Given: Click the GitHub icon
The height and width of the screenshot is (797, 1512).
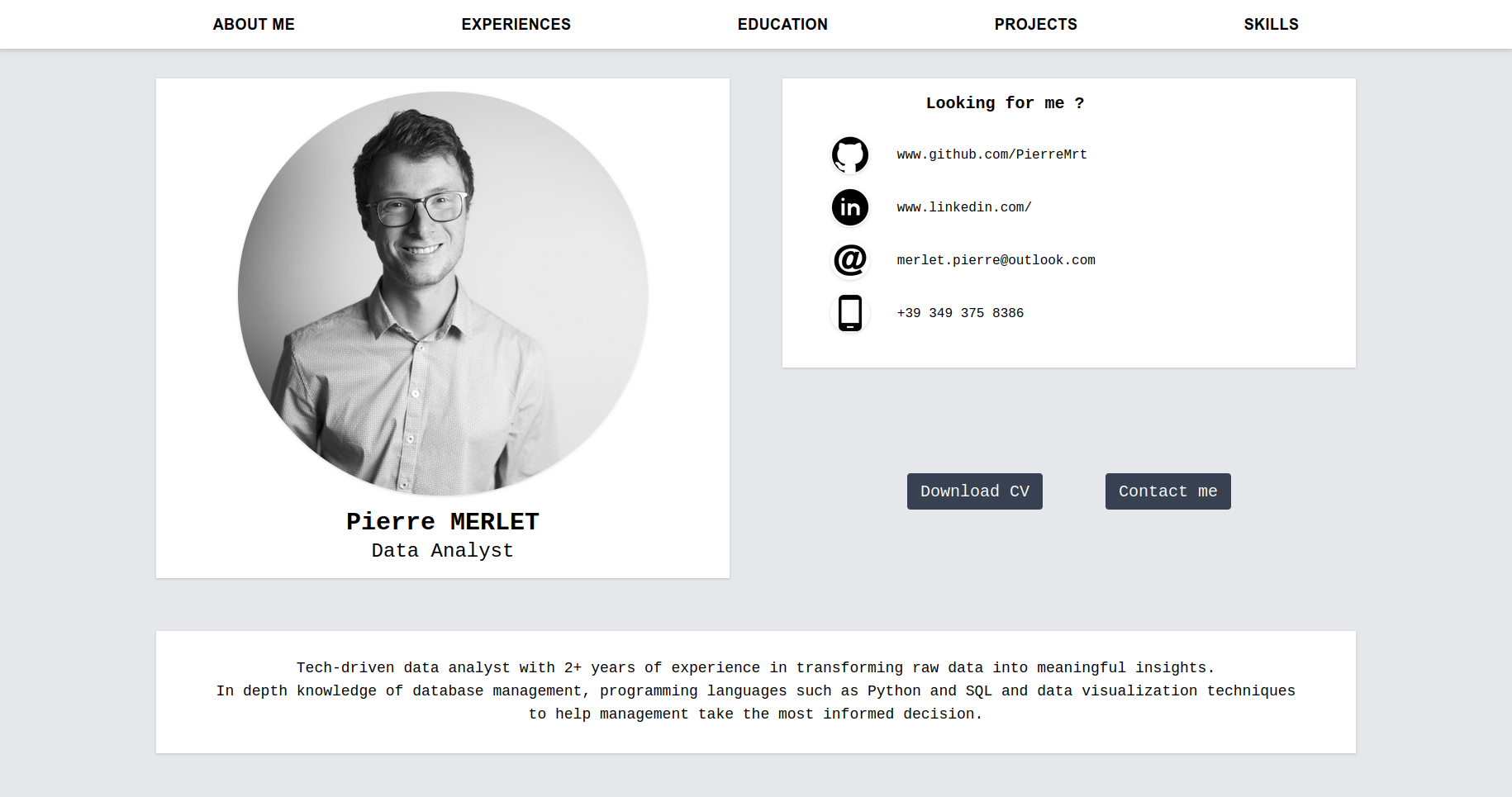Looking at the screenshot, I should 849,154.
